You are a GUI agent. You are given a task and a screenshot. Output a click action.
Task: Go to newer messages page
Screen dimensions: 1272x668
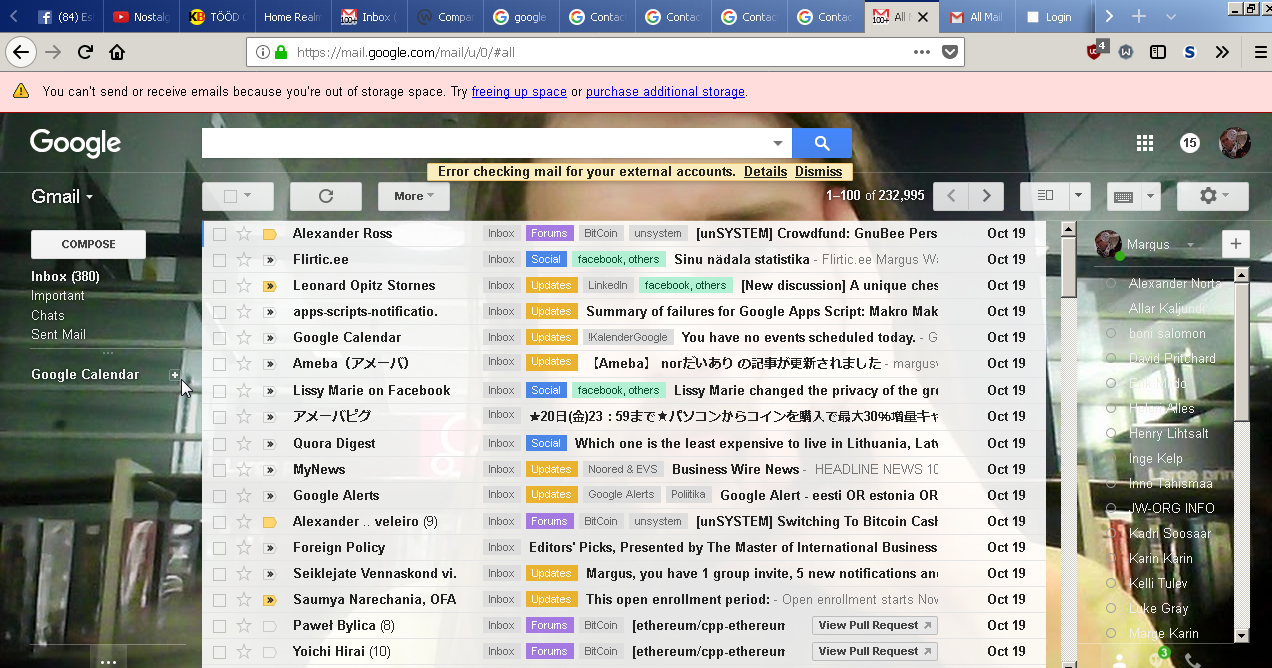click(951, 196)
